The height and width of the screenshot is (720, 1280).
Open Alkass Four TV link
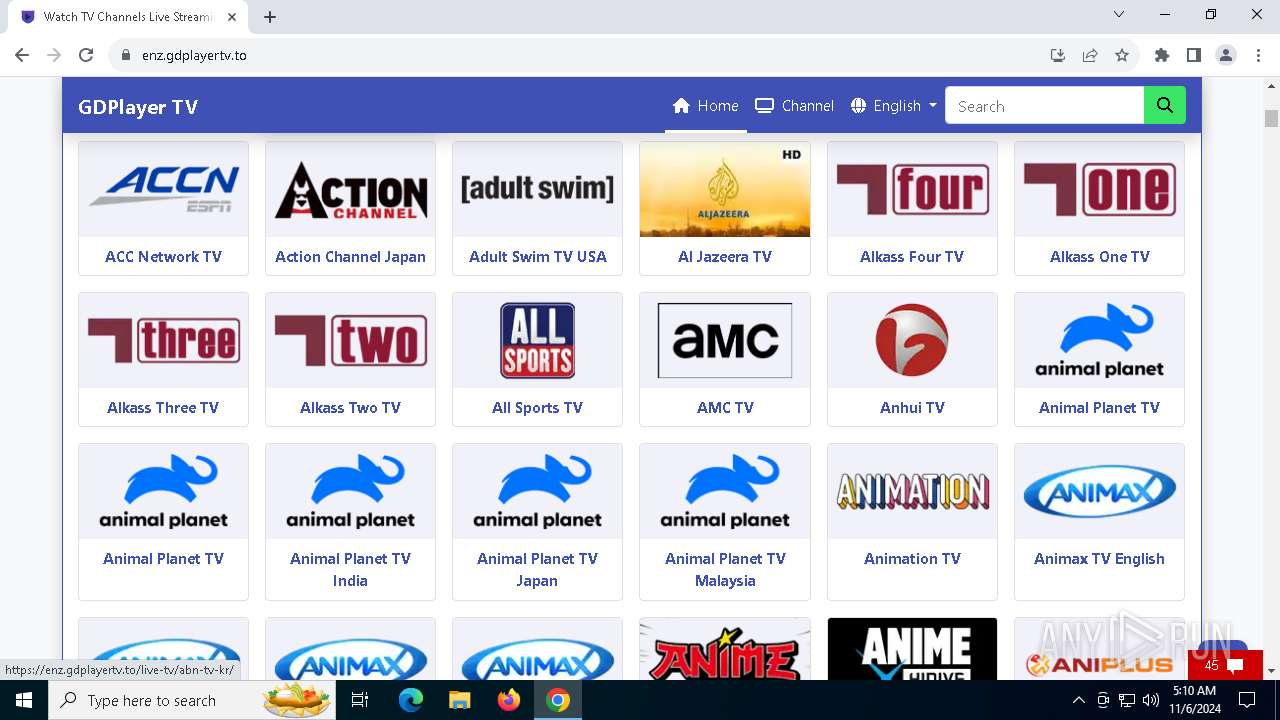912,257
